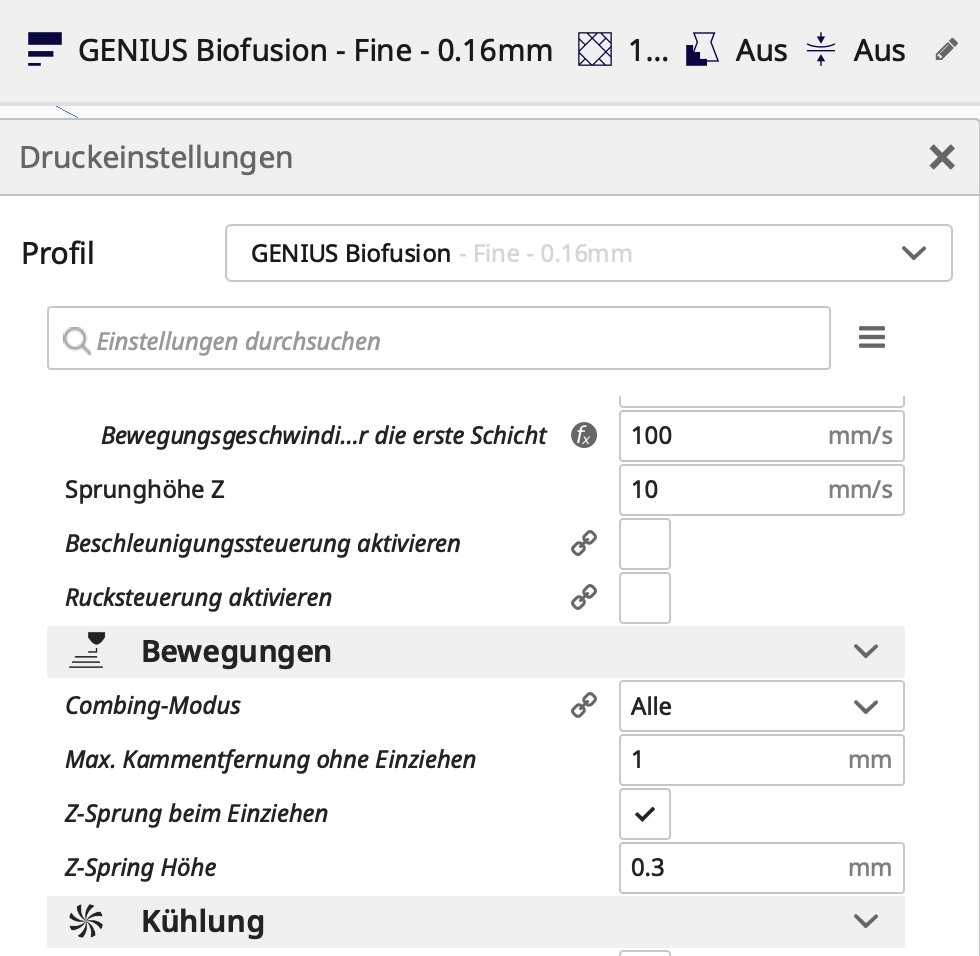Open the settings visibility hamburger menu
The width and height of the screenshot is (980, 956).
coord(872,338)
